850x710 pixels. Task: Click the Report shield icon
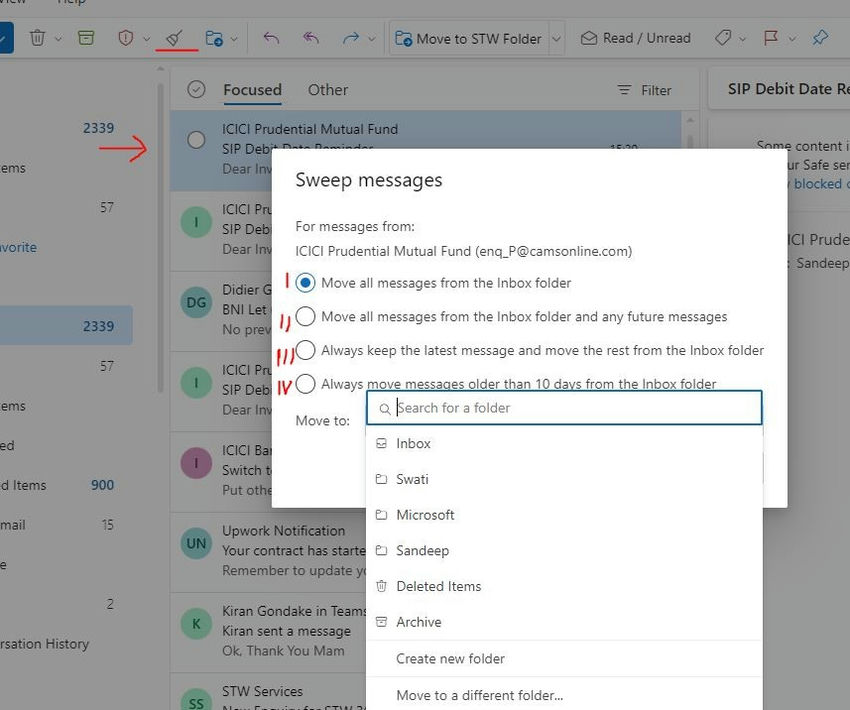point(126,38)
